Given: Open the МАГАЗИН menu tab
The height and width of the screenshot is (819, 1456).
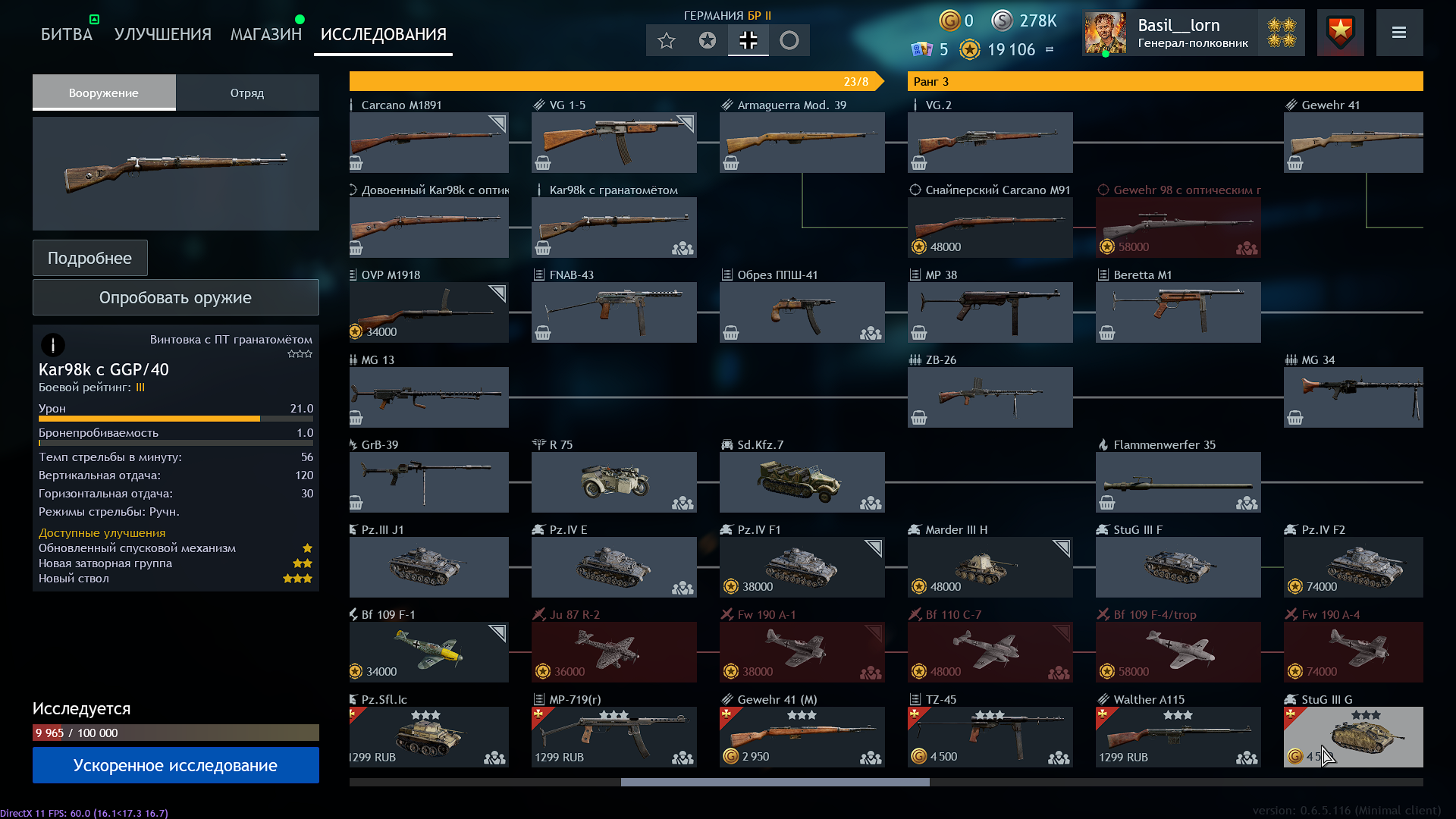Looking at the screenshot, I should pyautogui.click(x=266, y=34).
